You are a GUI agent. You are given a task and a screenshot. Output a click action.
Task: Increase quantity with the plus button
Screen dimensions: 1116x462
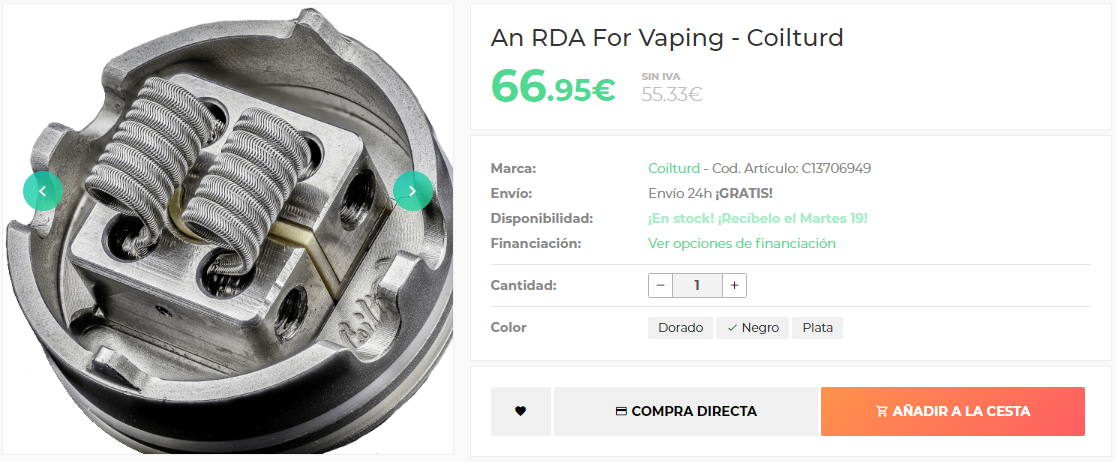click(735, 285)
